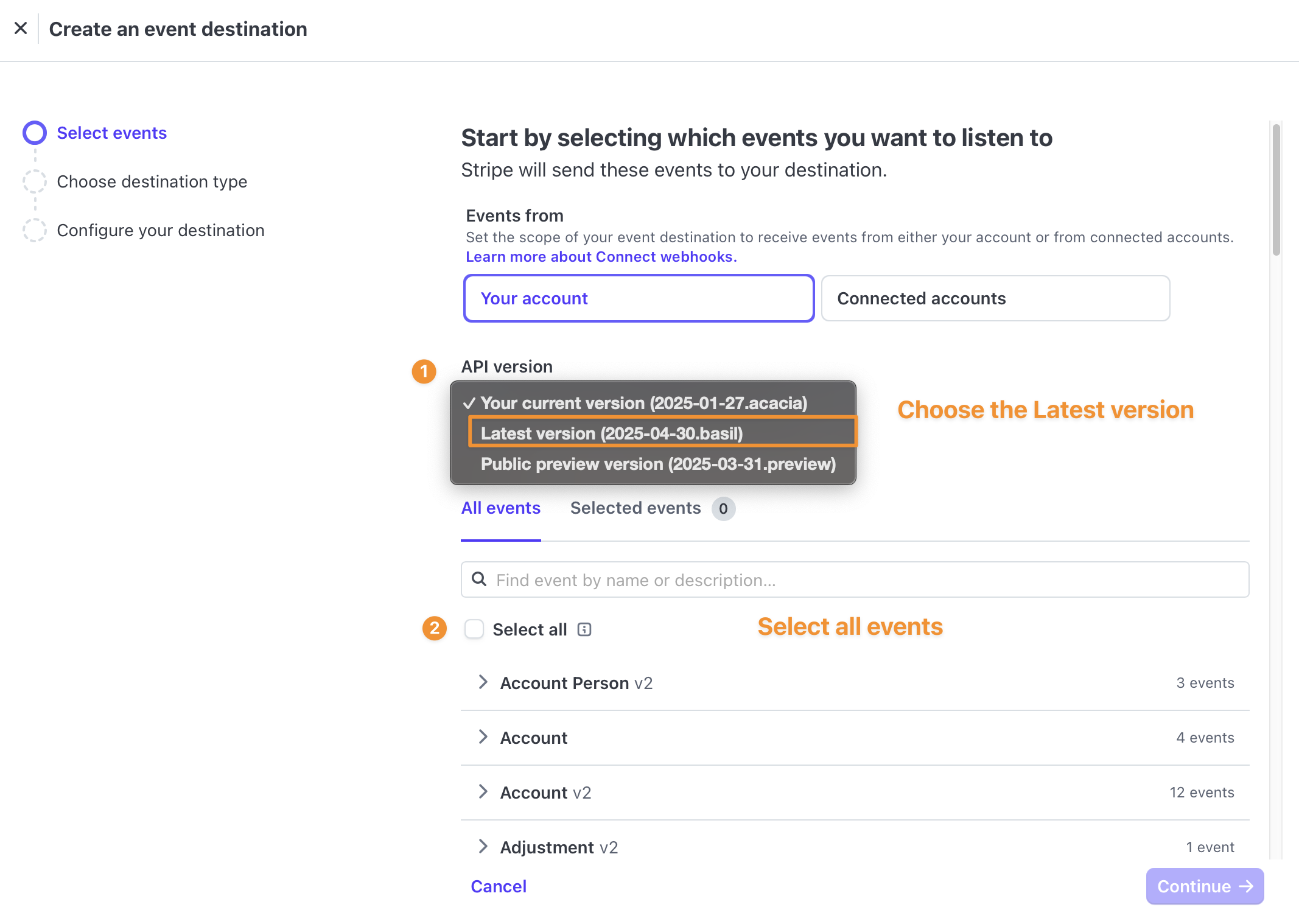
Task: Click the 12 events count text
Action: pyautogui.click(x=1202, y=793)
